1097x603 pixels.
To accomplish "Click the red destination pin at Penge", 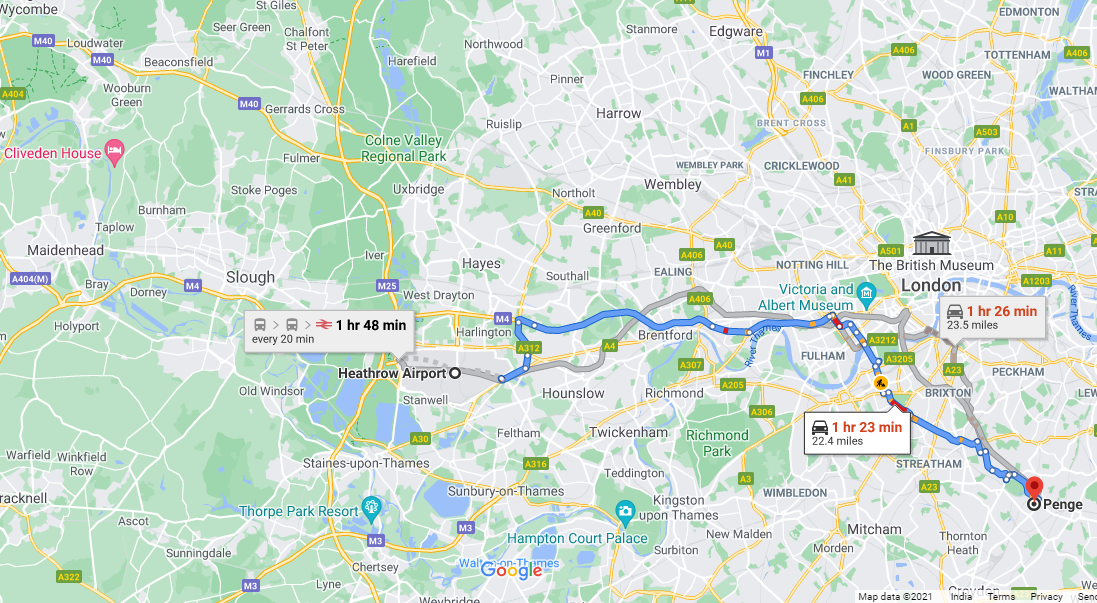I will point(1033,488).
